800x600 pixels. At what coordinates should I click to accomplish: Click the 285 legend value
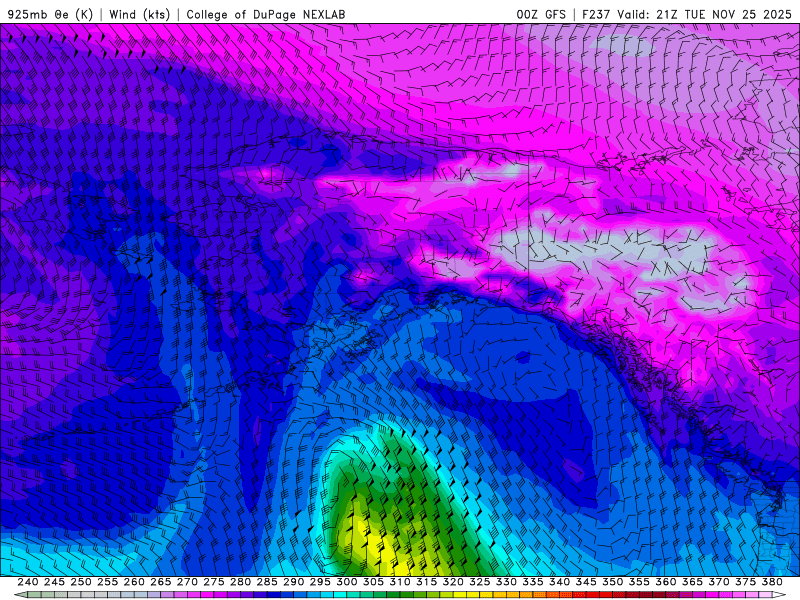click(x=267, y=582)
